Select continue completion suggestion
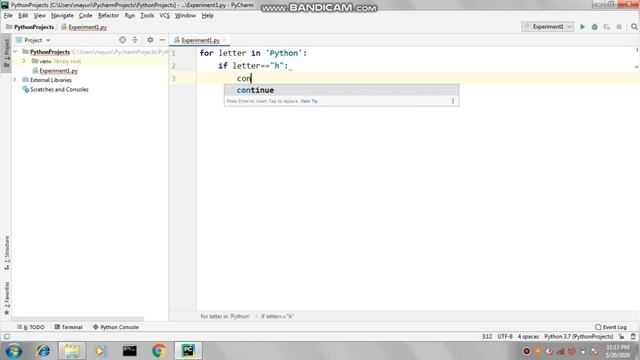Screen dimensions: 640x360 click(x=341, y=90)
